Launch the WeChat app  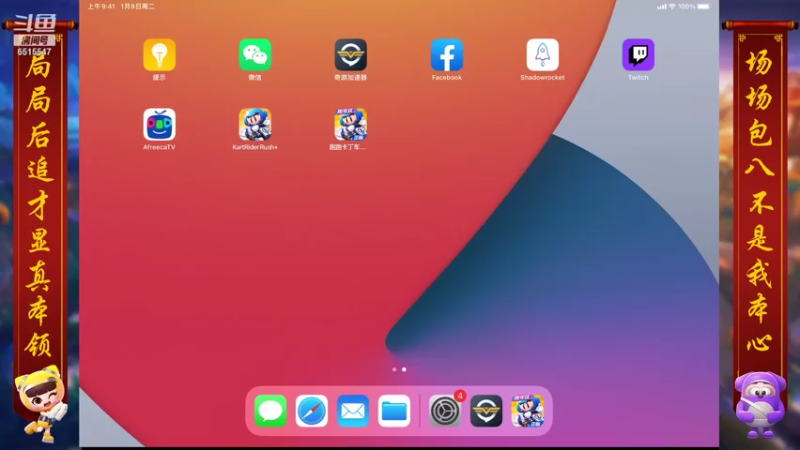255,55
